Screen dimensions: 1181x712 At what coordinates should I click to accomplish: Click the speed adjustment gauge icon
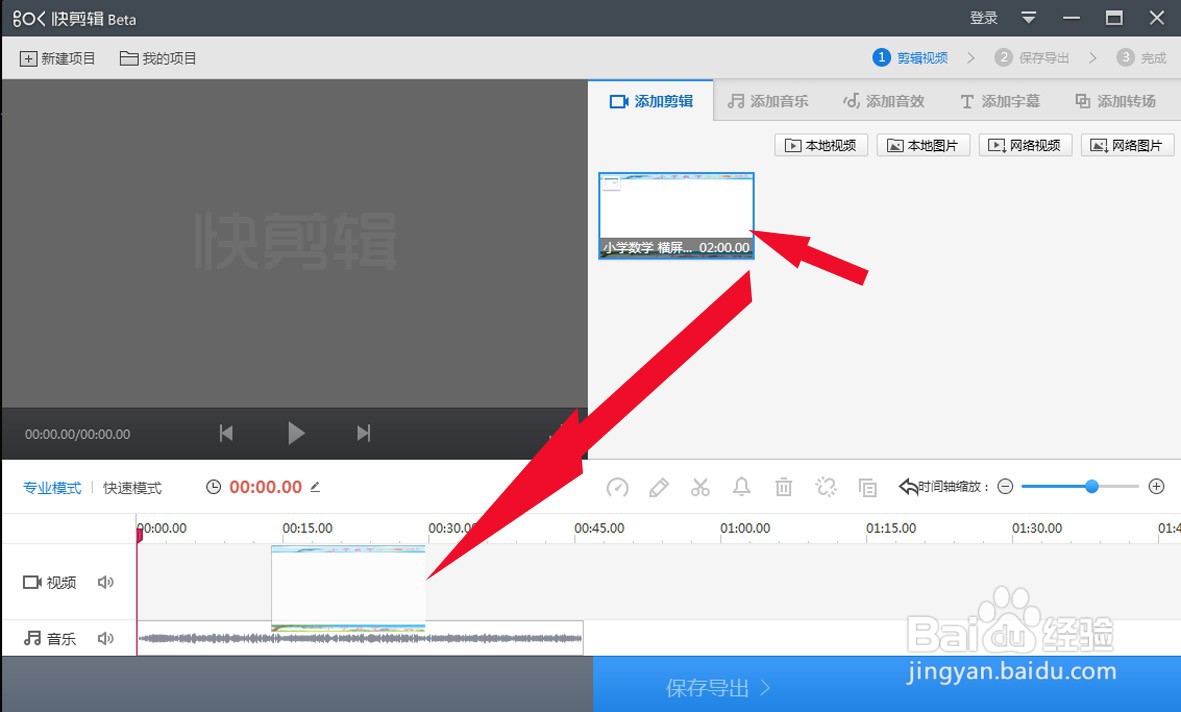tap(618, 487)
